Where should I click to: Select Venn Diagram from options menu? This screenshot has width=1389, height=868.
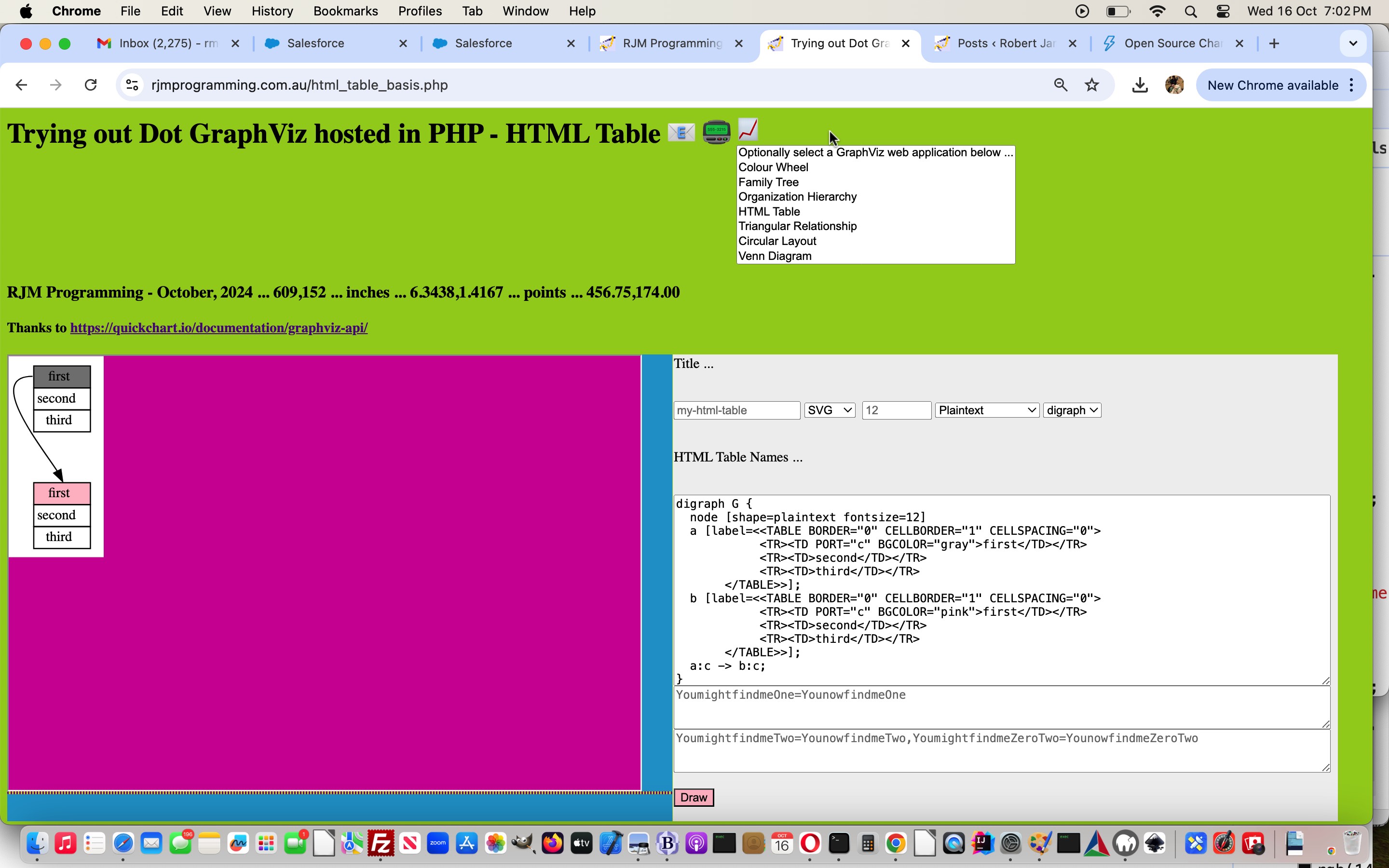[775, 255]
